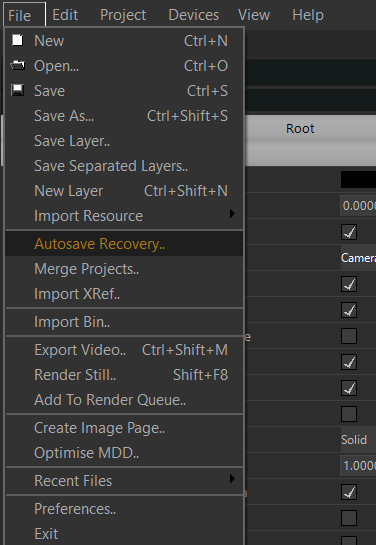
Task: Click the Save floppy disk icon
Action: pyautogui.click(x=17, y=90)
